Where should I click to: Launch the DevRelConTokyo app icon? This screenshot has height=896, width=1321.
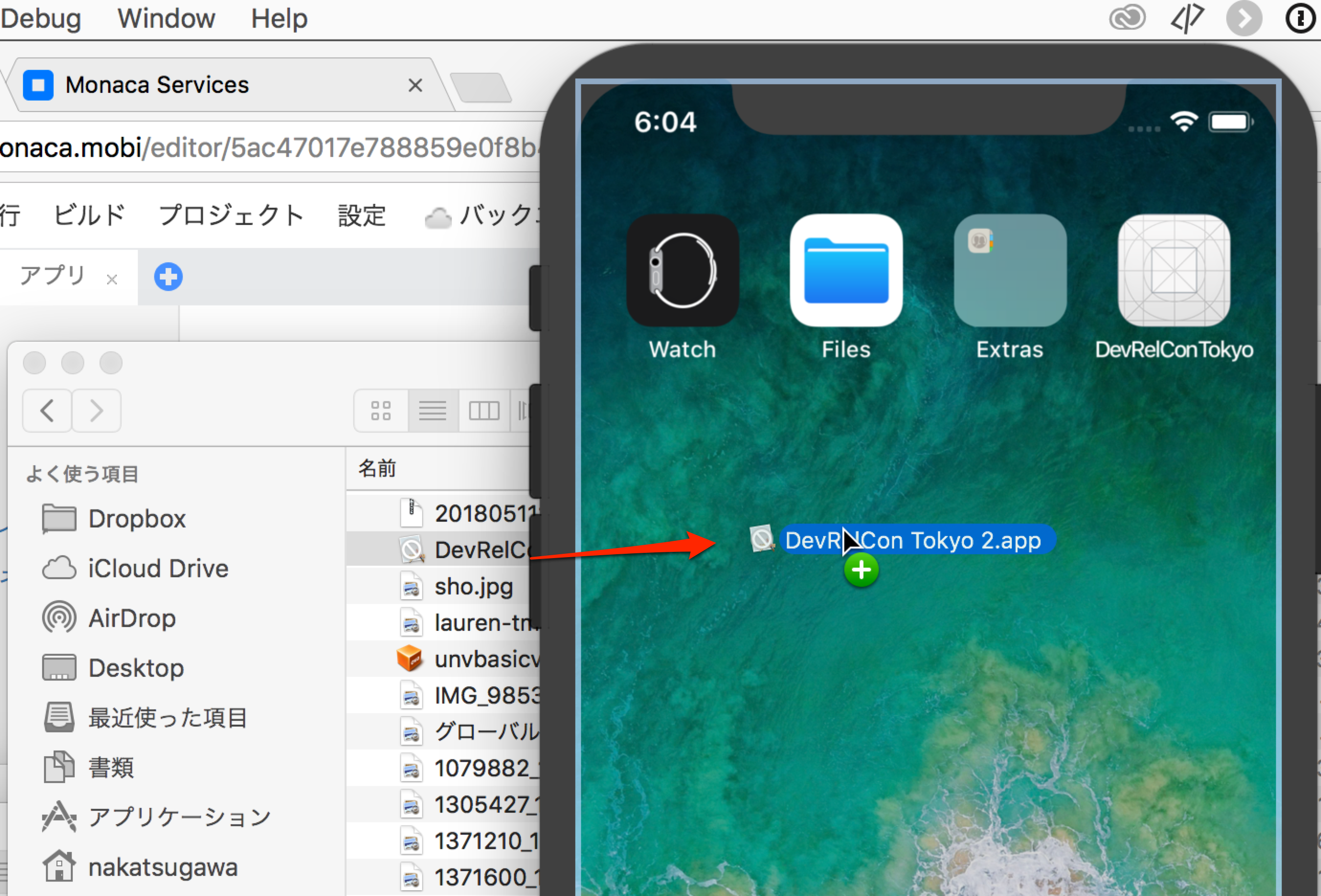pos(1174,270)
